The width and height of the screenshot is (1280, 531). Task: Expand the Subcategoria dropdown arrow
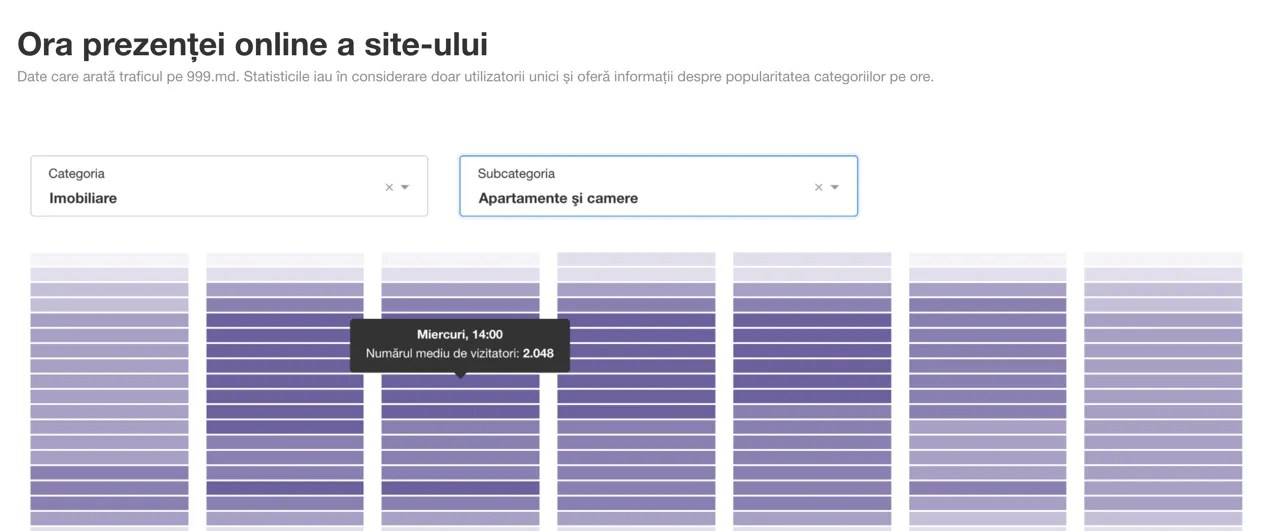tap(834, 187)
